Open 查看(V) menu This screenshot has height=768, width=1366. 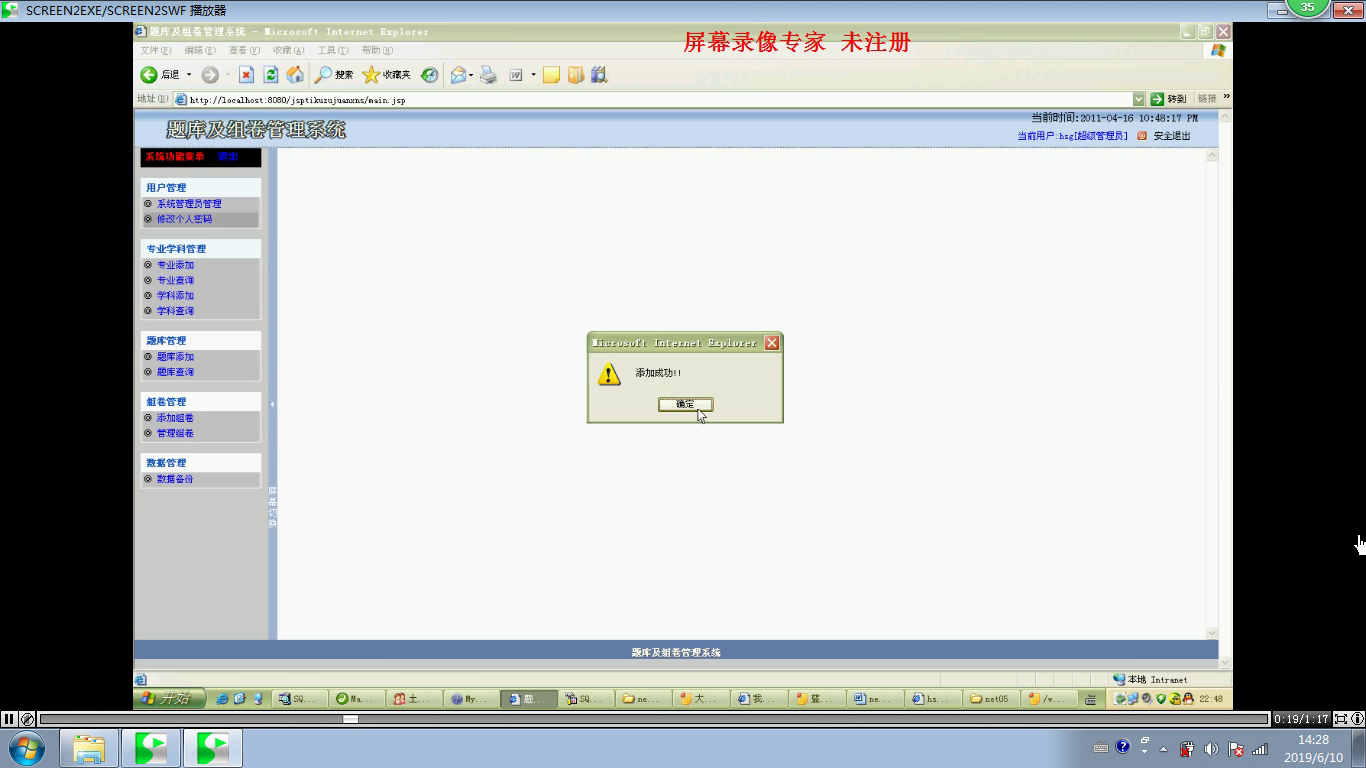tap(243, 50)
